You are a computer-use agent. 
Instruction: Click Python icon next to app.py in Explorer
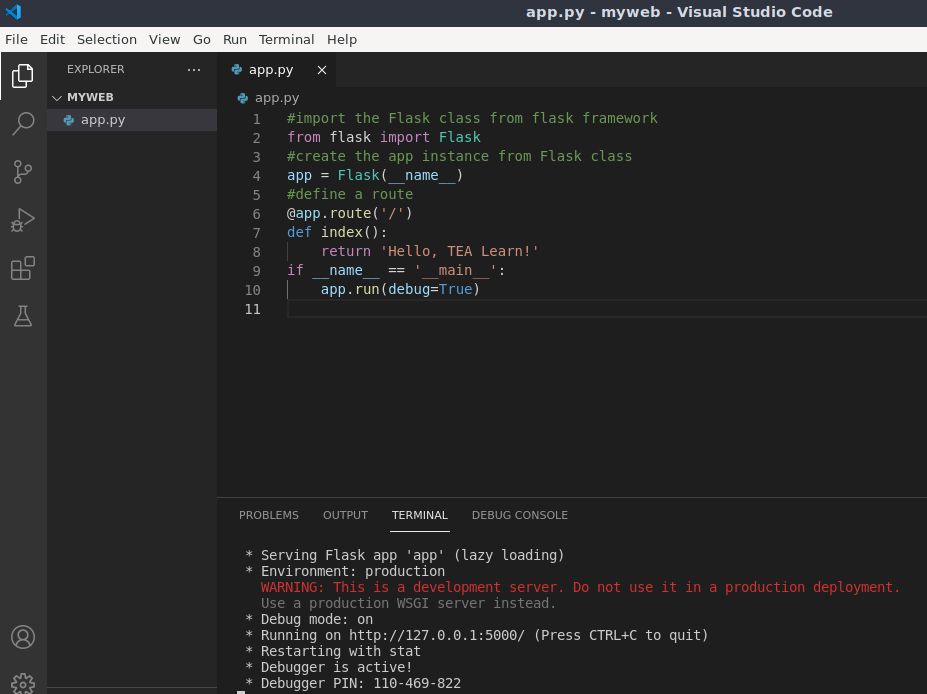click(x=69, y=120)
